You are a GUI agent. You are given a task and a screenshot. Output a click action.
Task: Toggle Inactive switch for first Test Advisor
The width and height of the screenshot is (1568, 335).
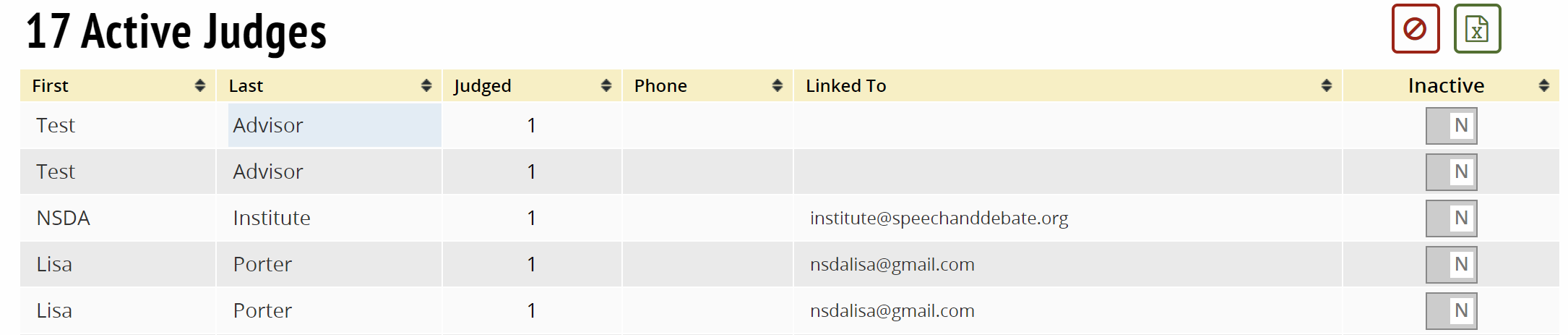point(1451,126)
